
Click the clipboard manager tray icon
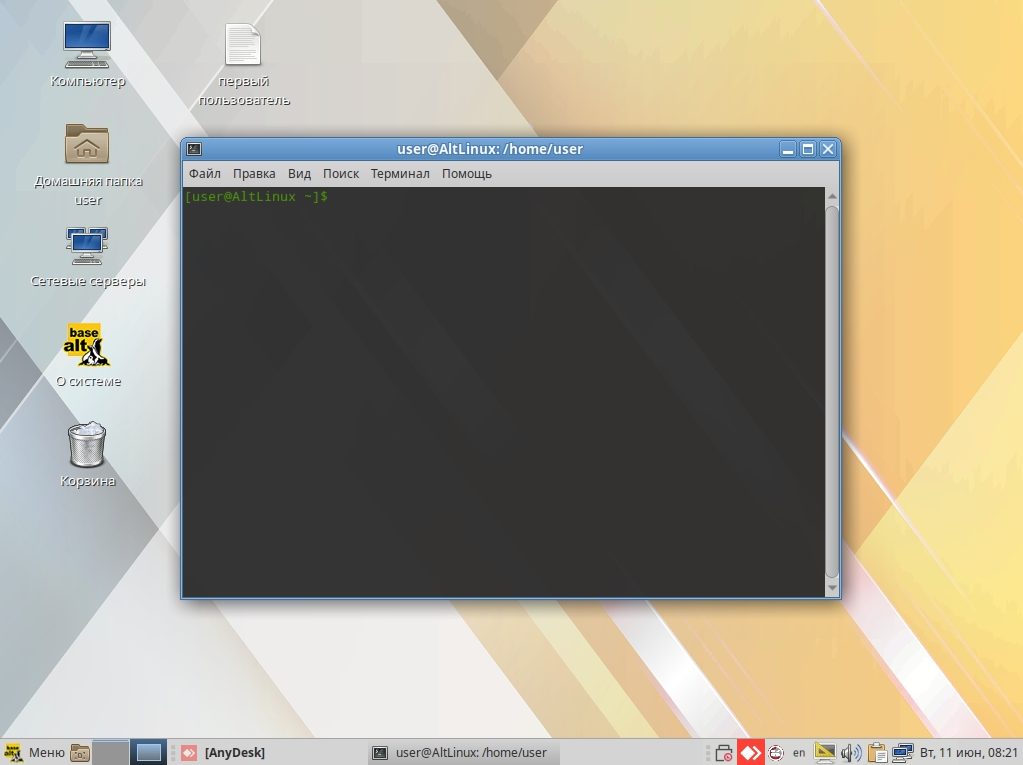pyautogui.click(x=877, y=752)
